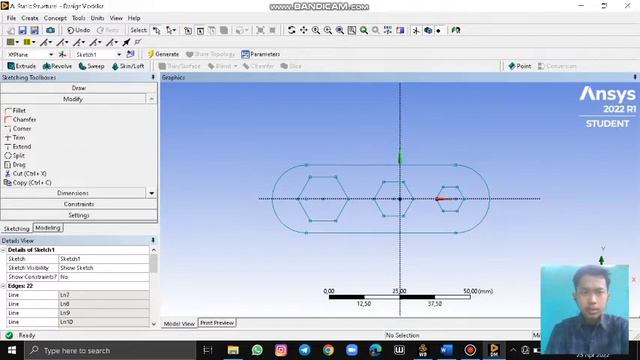Open the Create menu

pos(30,18)
